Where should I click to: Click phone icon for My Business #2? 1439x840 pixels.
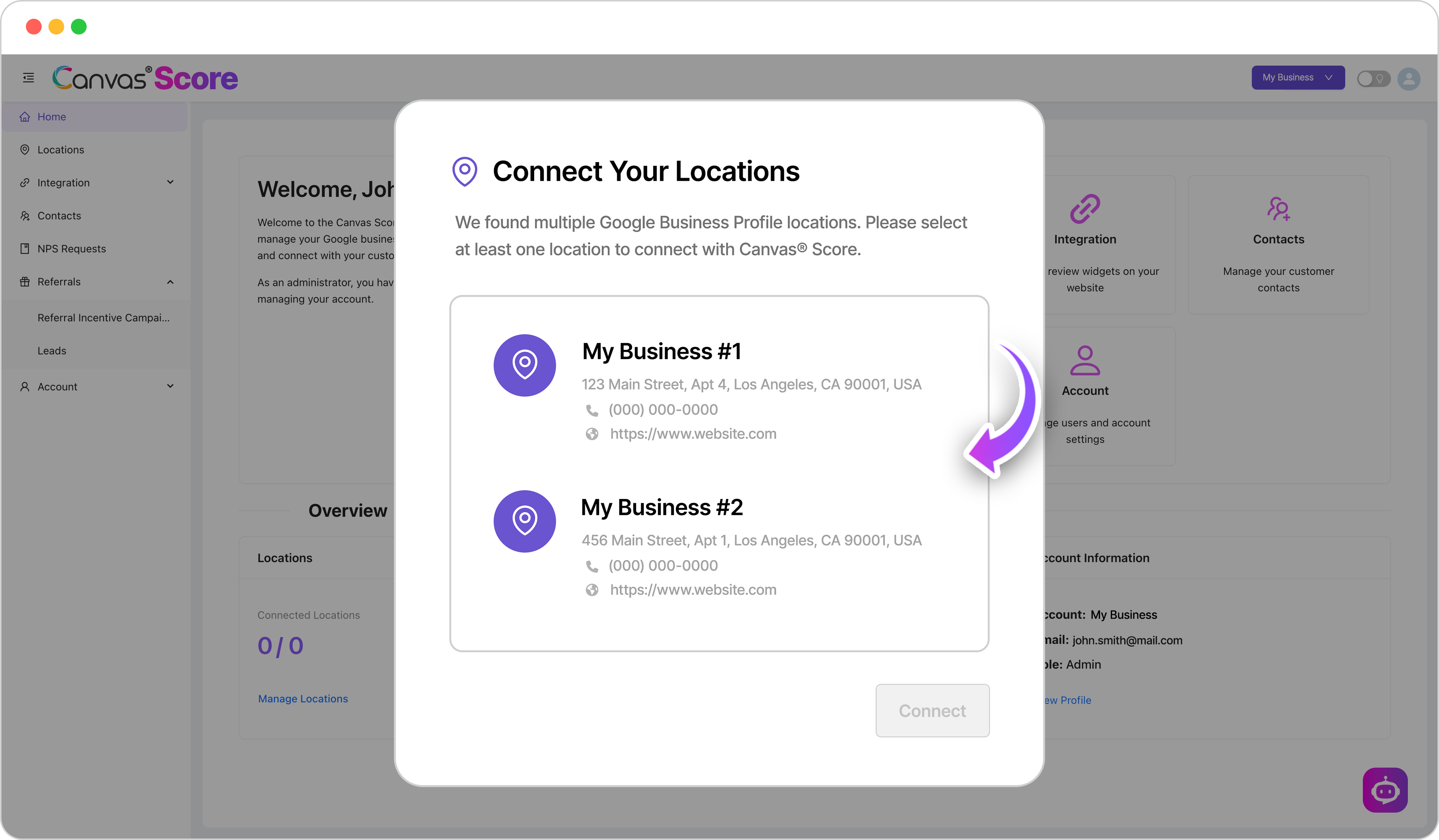click(592, 566)
